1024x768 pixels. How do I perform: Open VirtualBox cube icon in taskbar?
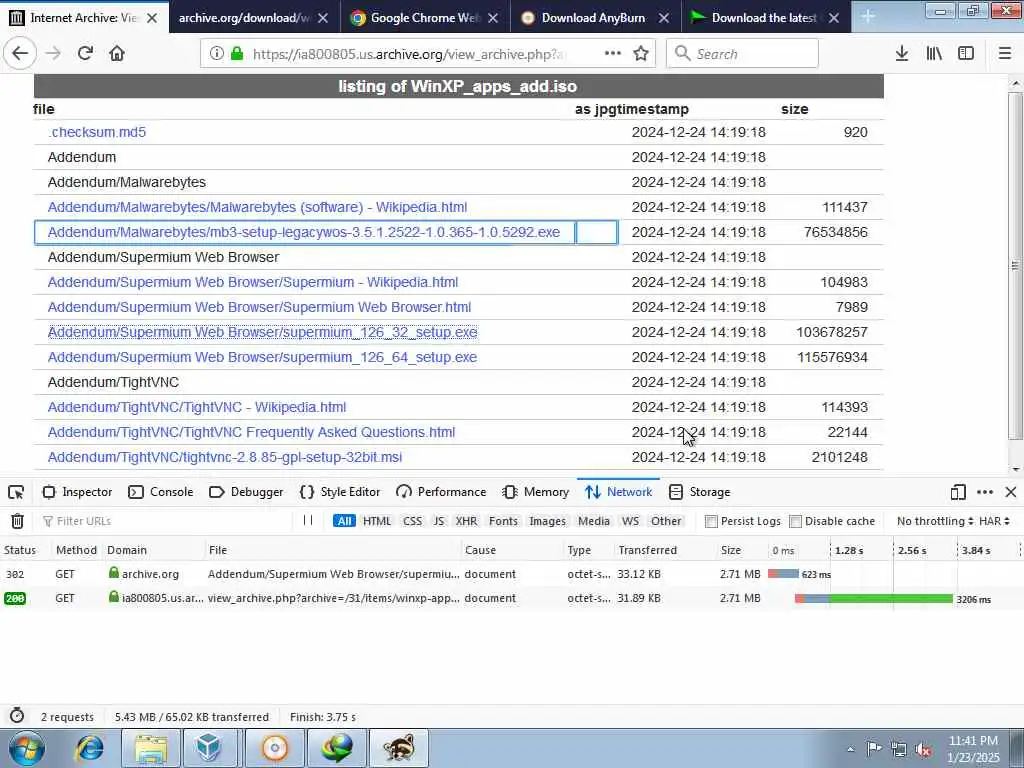pyautogui.click(x=210, y=748)
